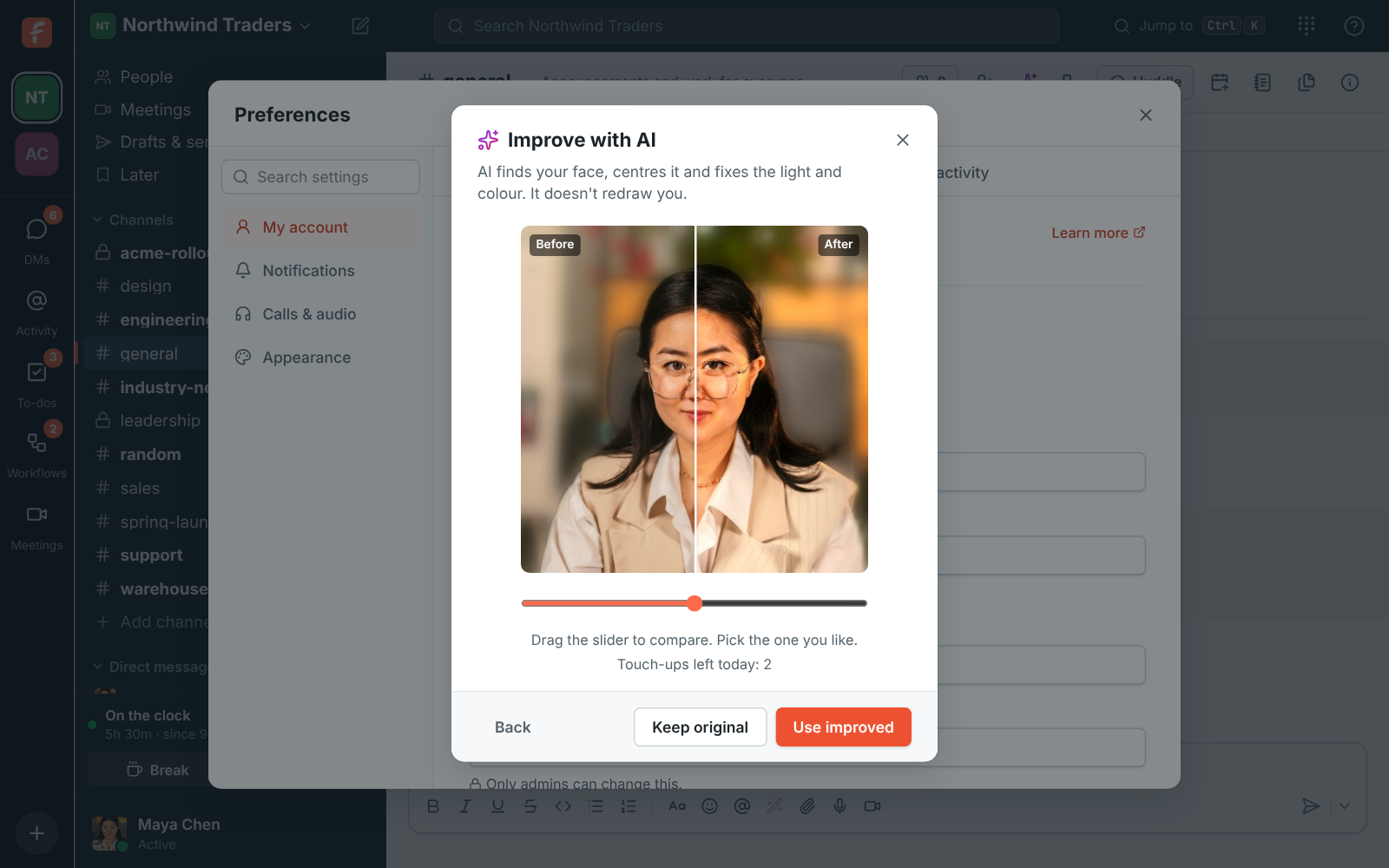The image size is (1389, 868).
Task: Choose Keep original
Action: point(700,727)
